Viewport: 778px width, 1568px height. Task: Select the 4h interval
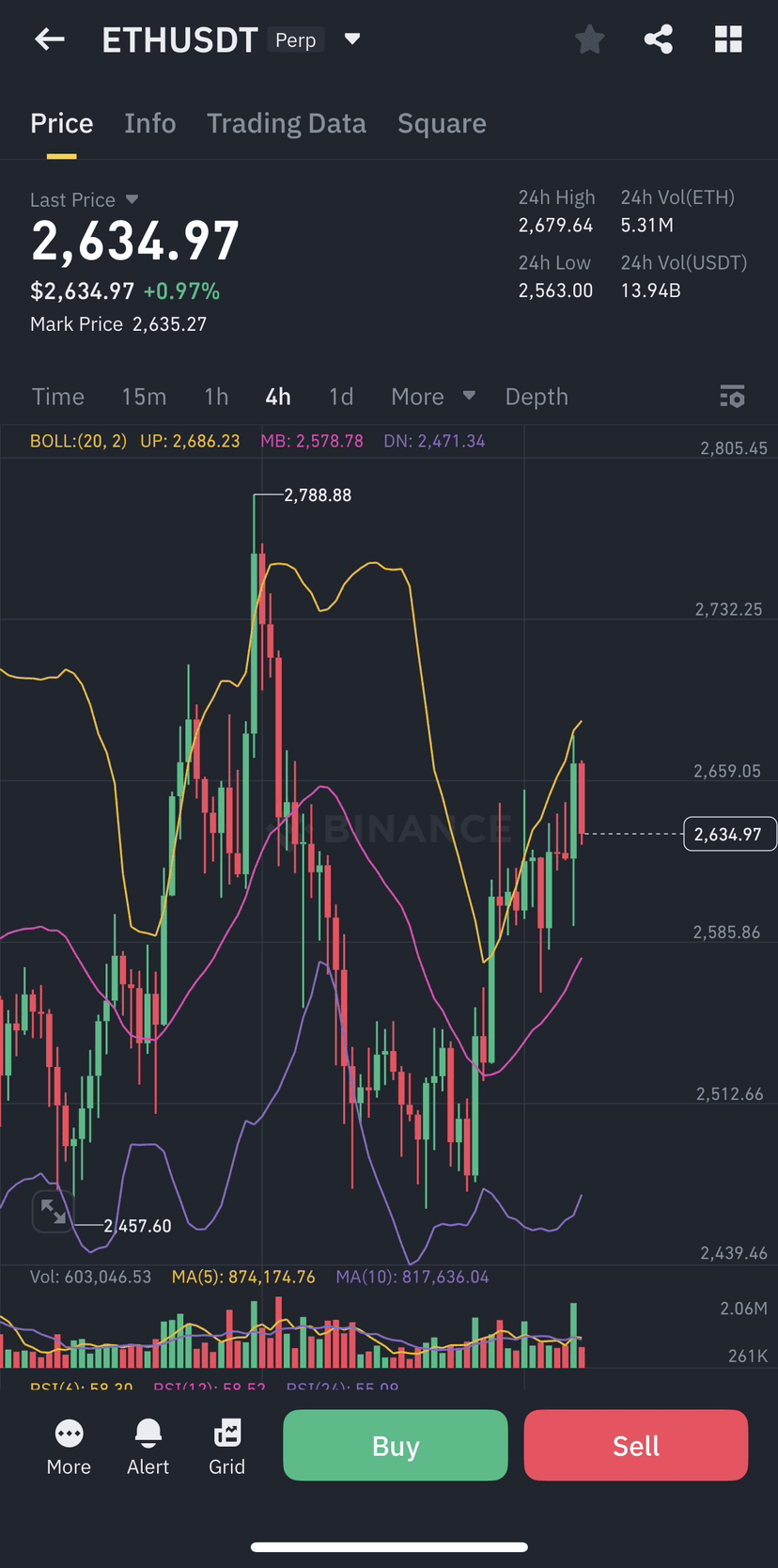tap(278, 397)
